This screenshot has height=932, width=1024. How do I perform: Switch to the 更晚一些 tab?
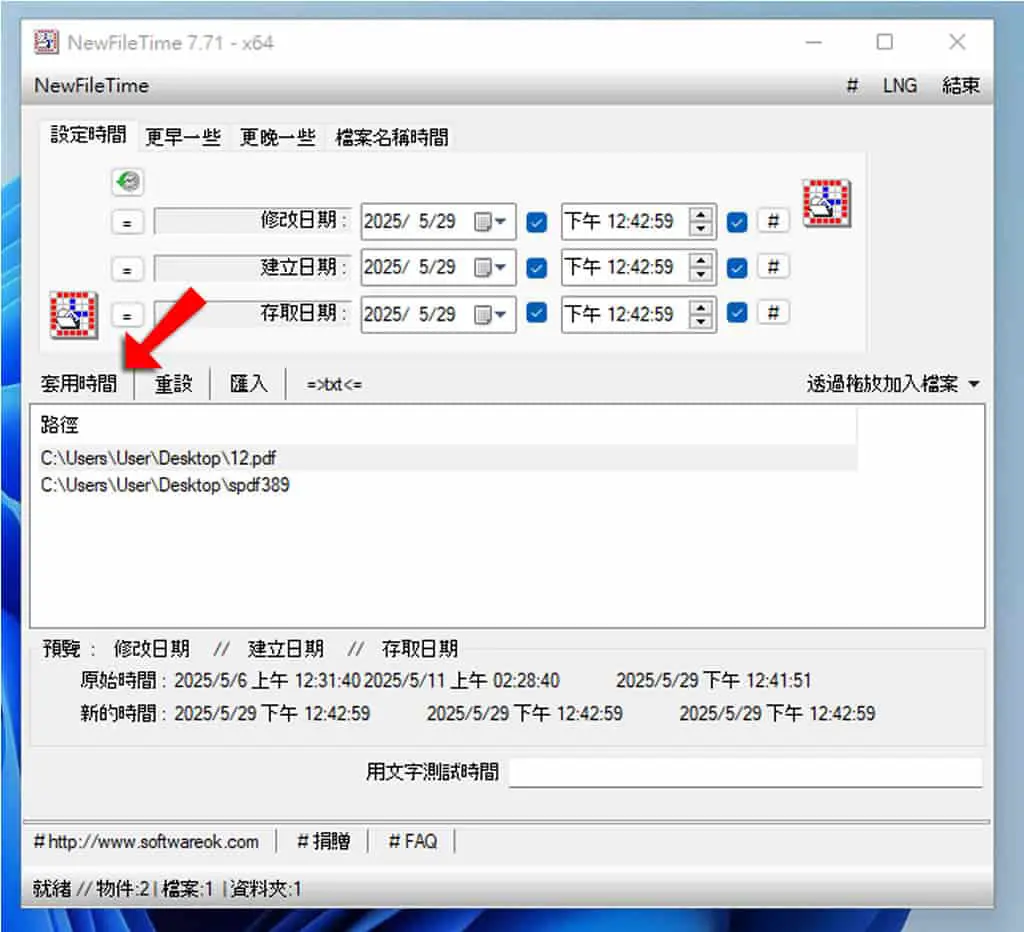point(278,137)
